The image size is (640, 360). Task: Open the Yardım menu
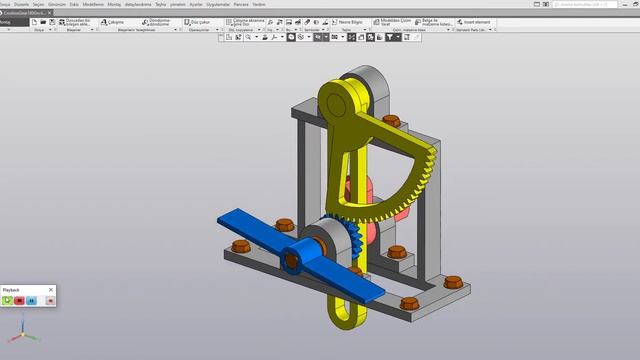click(x=259, y=4)
